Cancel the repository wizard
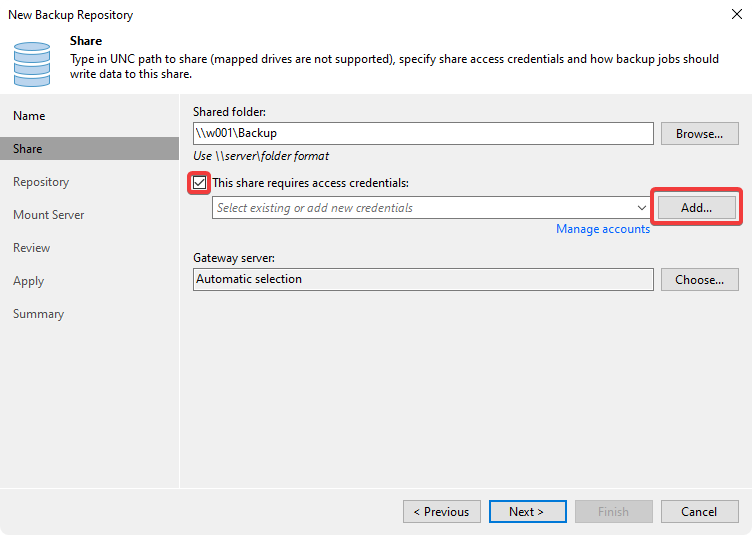The image size is (752, 535). coord(699,511)
